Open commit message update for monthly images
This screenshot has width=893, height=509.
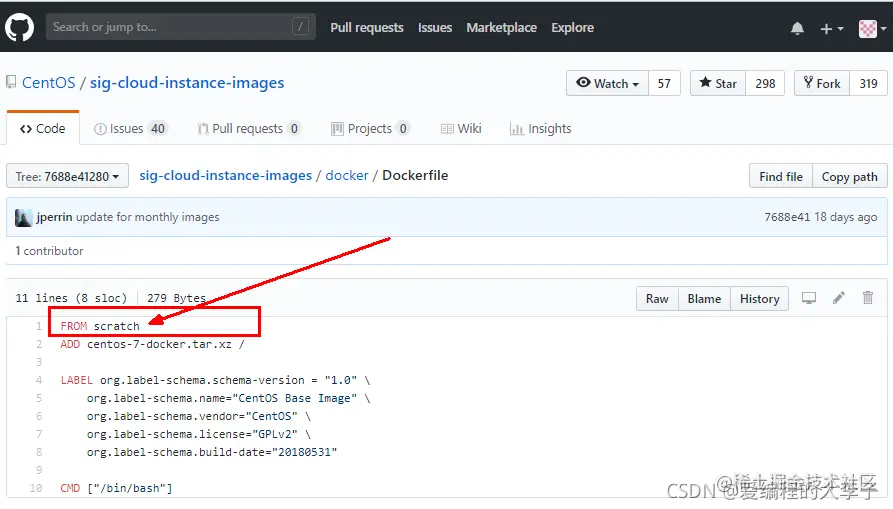pyautogui.click(x=148, y=217)
